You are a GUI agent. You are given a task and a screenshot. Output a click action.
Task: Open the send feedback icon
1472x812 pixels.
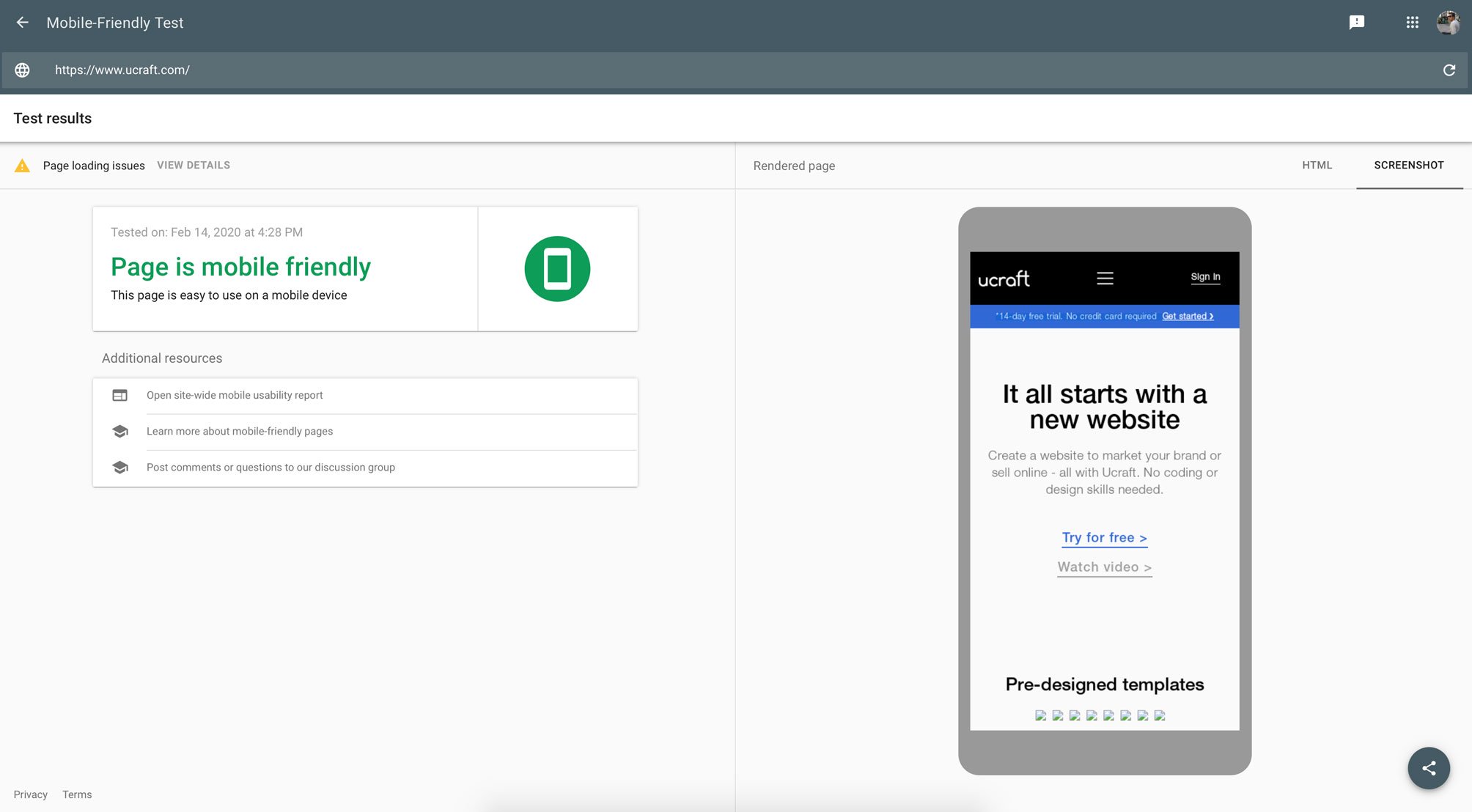pyautogui.click(x=1357, y=23)
